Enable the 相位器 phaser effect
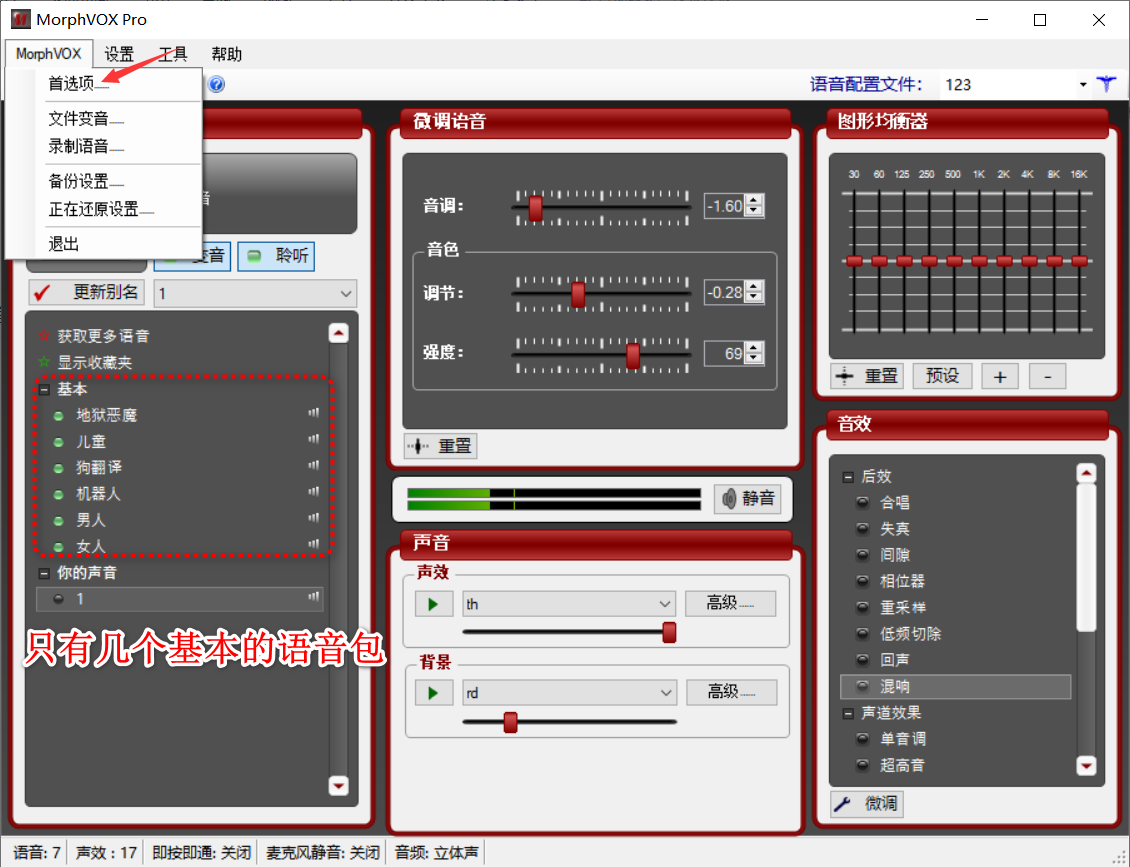Image resolution: width=1130 pixels, height=867 pixels. coord(862,581)
